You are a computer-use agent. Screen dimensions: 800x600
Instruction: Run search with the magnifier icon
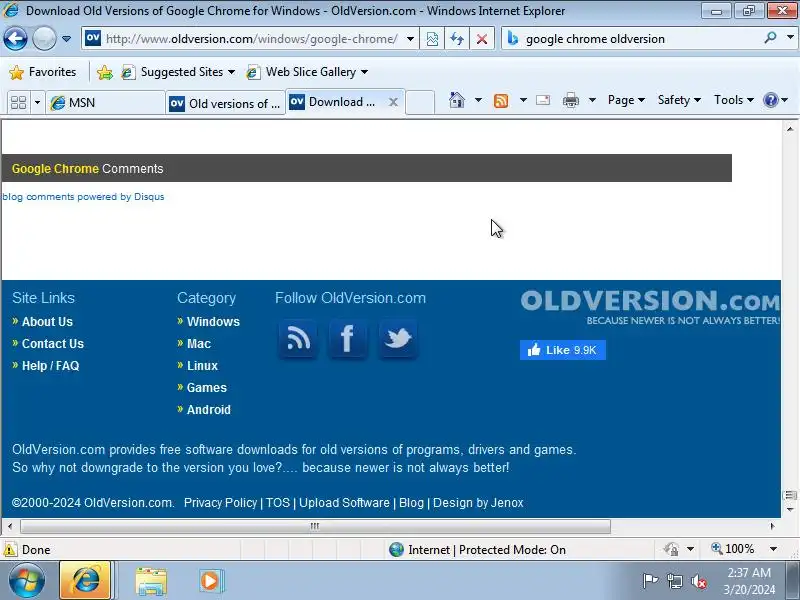coord(770,38)
